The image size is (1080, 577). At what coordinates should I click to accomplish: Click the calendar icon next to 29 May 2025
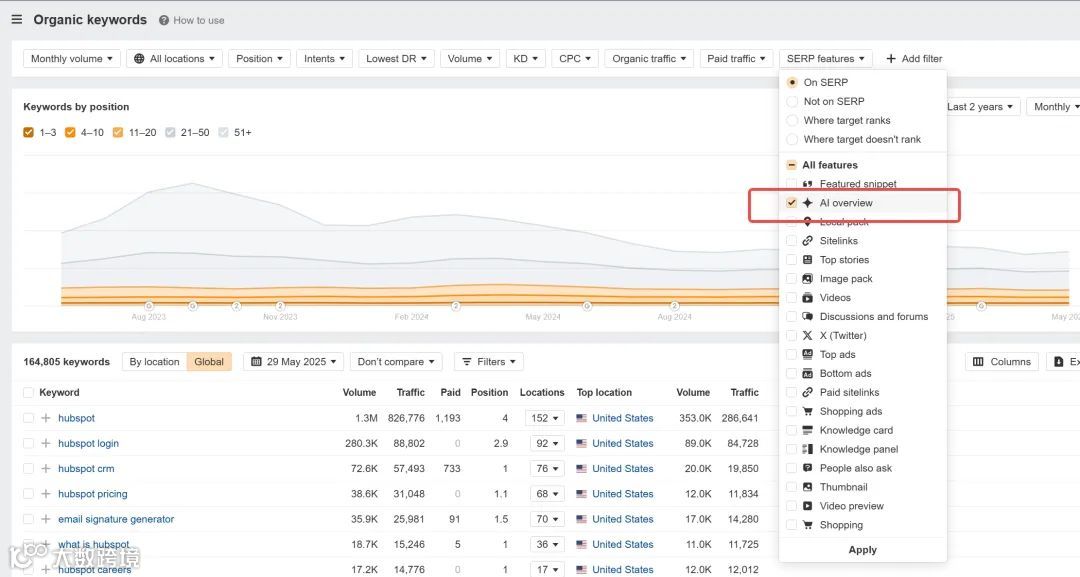click(x=256, y=361)
